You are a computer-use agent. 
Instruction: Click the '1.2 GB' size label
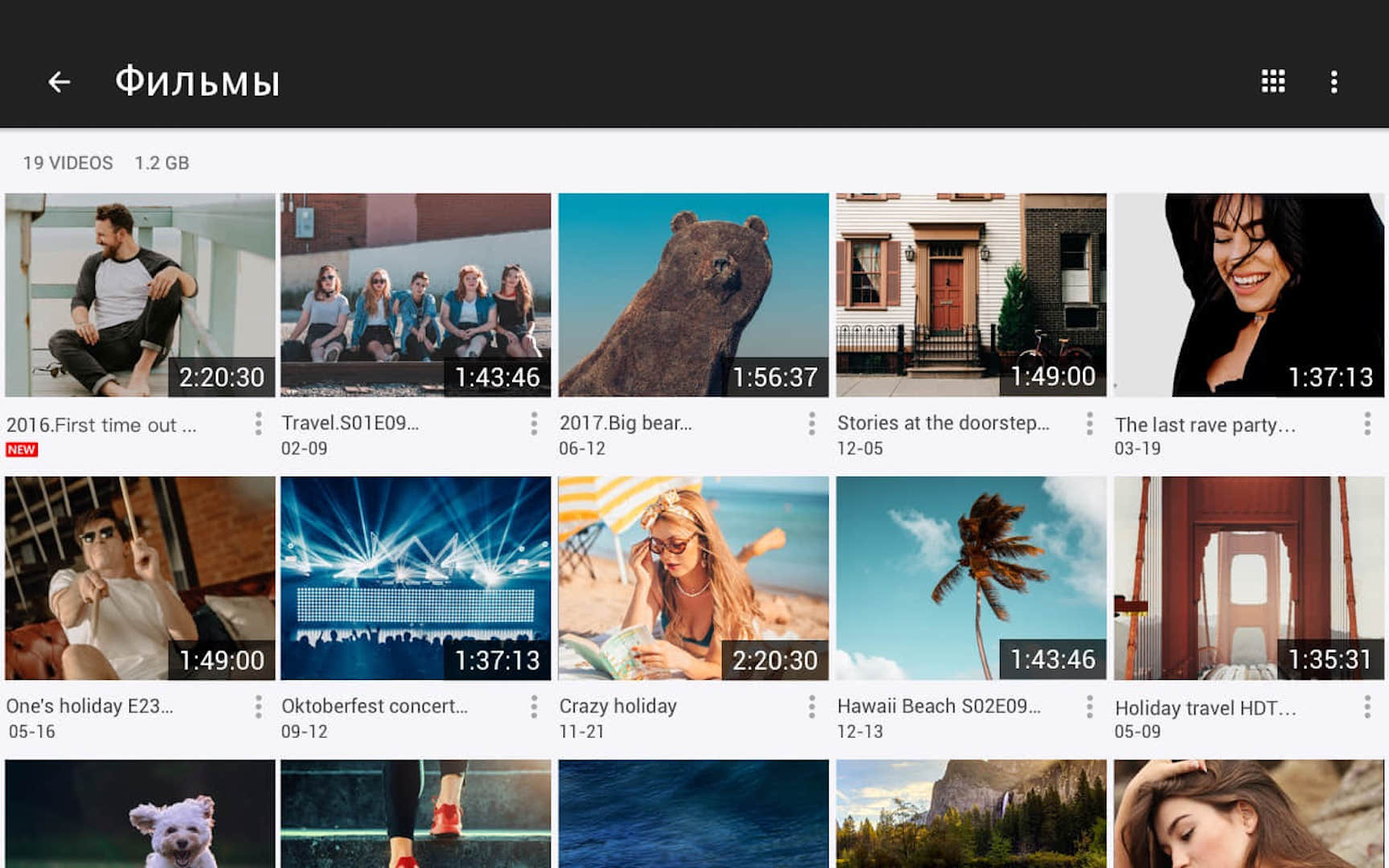(162, 163)
